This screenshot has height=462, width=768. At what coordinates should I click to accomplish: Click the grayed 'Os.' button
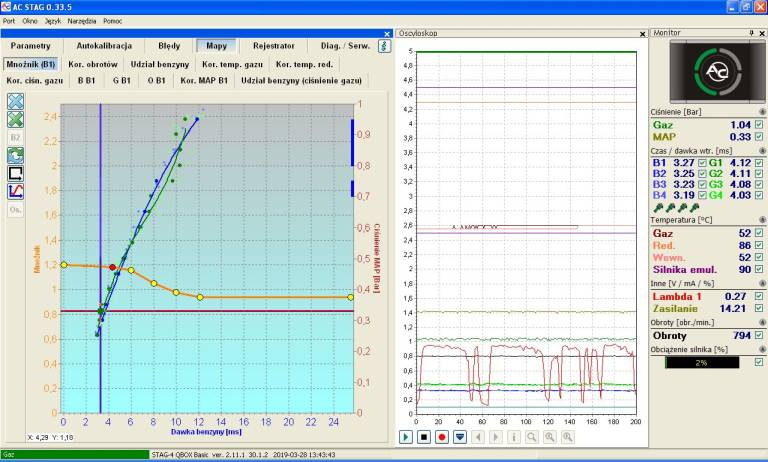(16, 210)
